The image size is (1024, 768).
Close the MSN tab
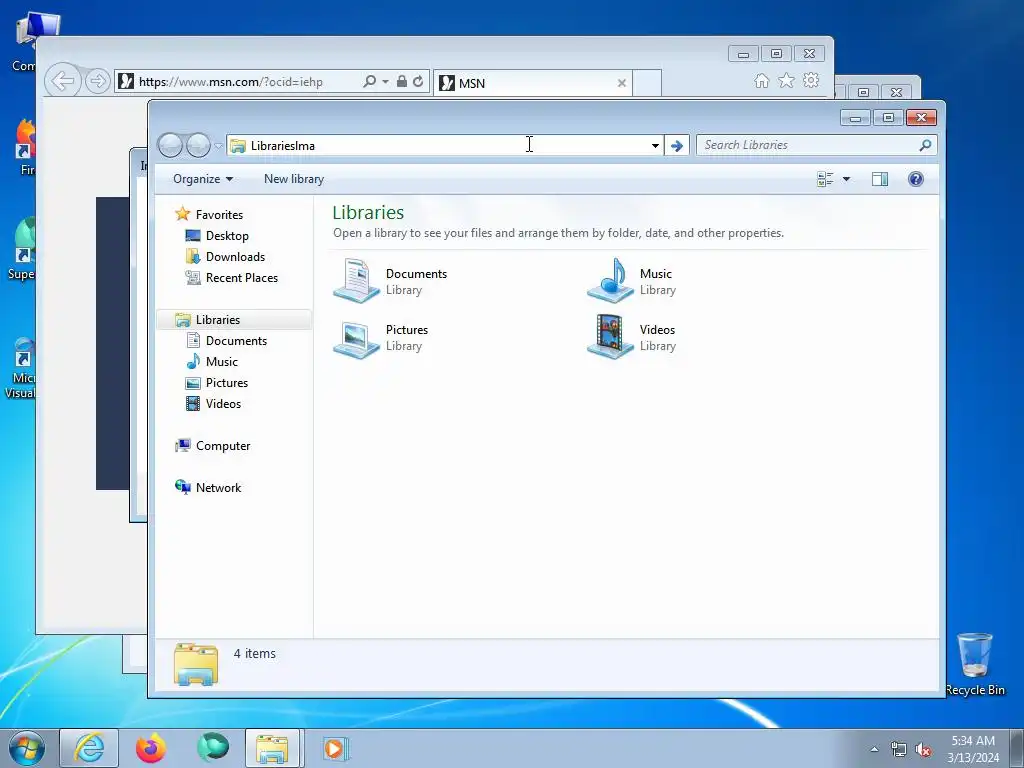622,83
